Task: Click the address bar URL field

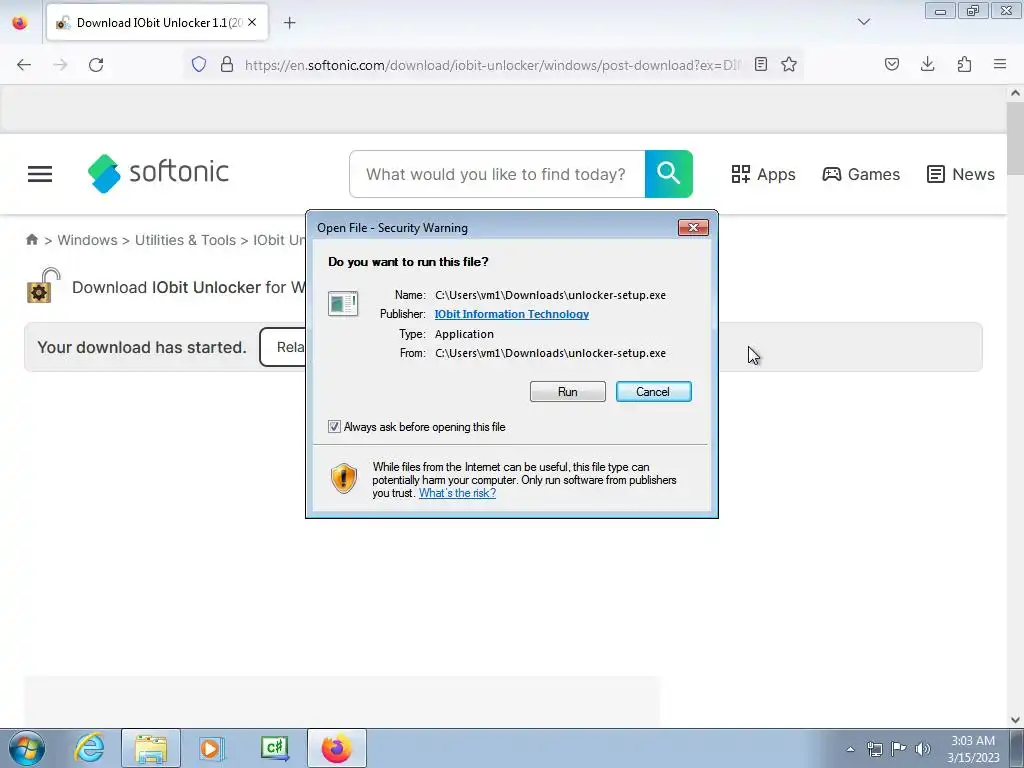Action: (x=493, y=65)
